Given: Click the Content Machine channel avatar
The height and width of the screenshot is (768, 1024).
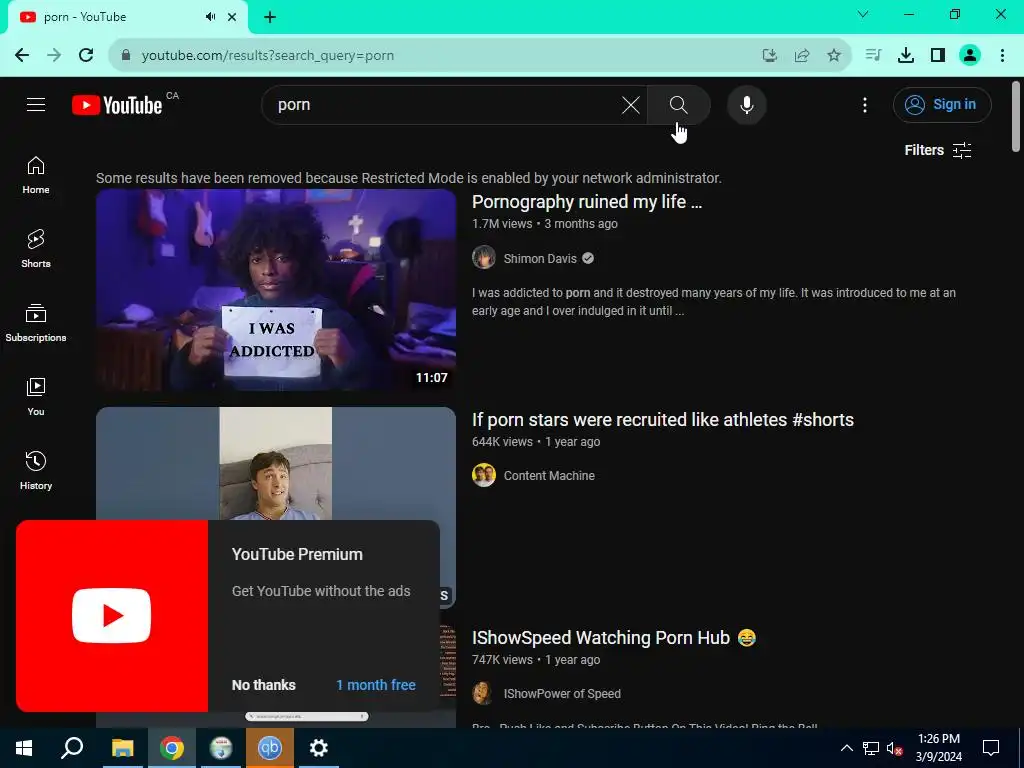Looking at the screenshot, I should 484,475.
